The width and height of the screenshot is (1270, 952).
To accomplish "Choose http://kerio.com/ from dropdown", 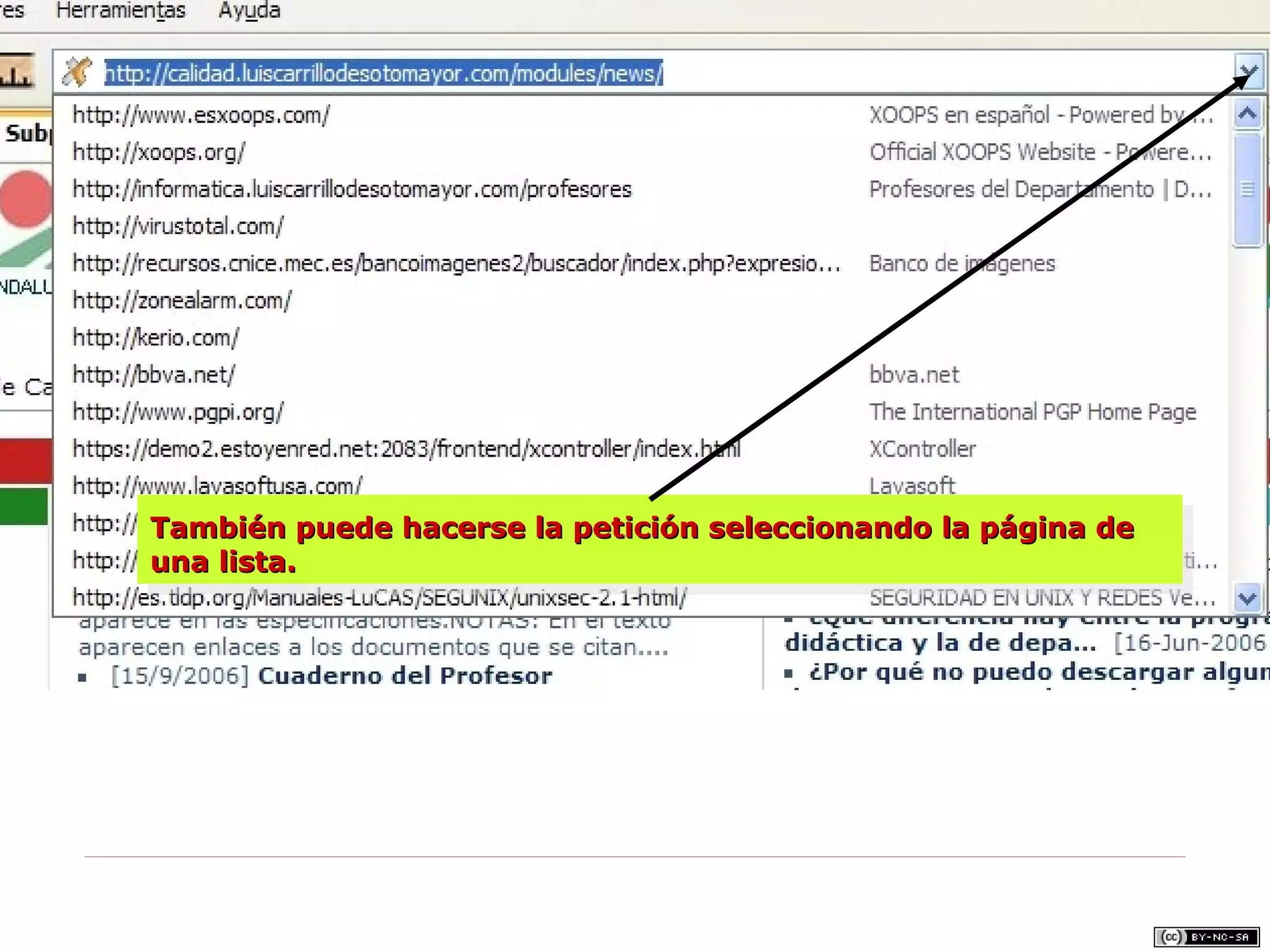I will tap(155, 338).
